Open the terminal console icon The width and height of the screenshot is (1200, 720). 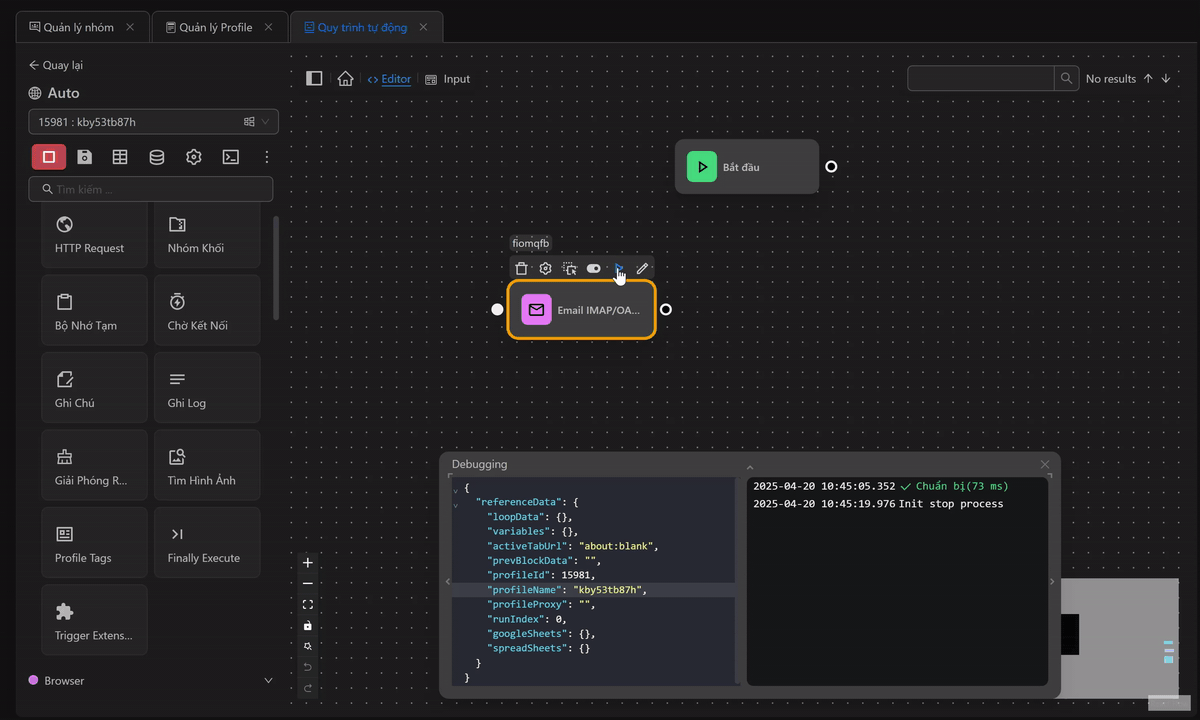pos(230,157)
